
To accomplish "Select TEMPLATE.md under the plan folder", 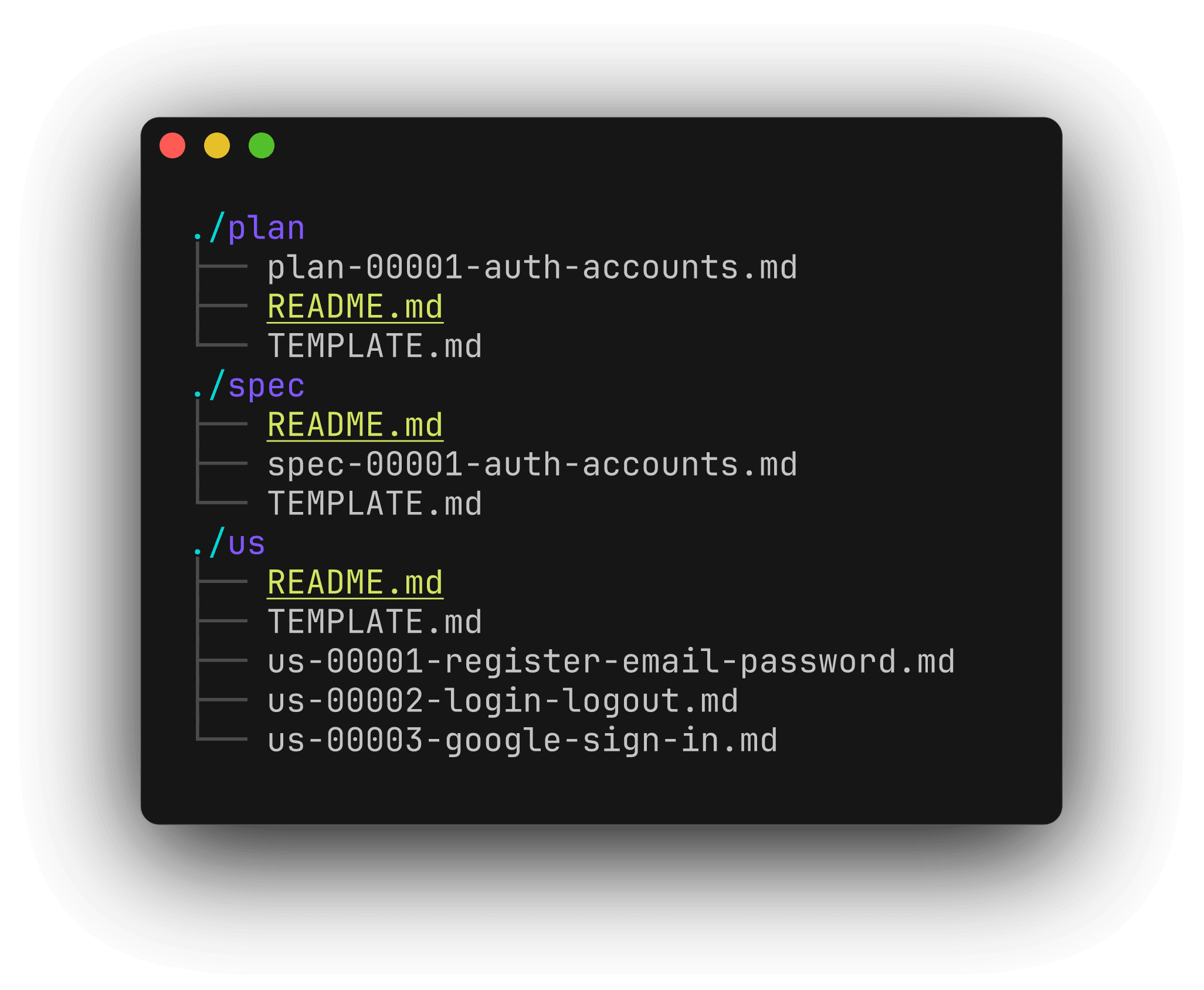I will [x=375, y=346].
